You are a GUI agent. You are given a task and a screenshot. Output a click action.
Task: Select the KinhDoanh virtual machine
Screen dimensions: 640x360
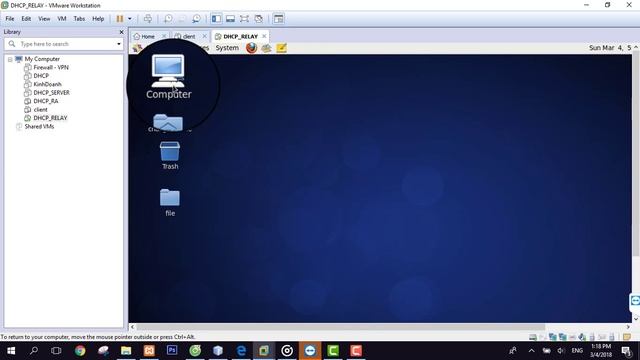point(47,84)
